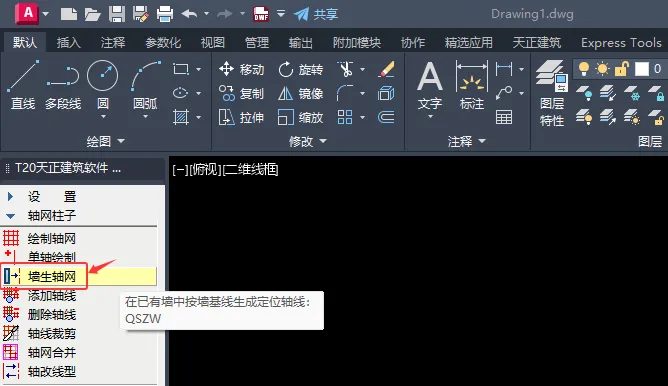Click the Plot printer icon

(165, 14)
